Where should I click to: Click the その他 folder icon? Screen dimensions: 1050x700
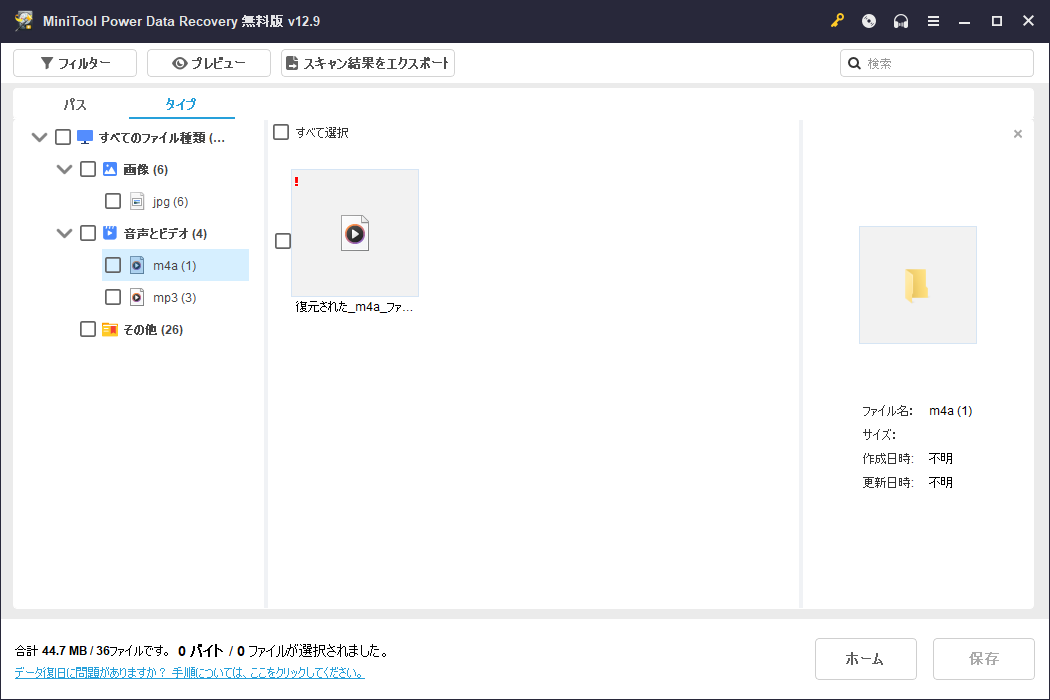[110, 330]
